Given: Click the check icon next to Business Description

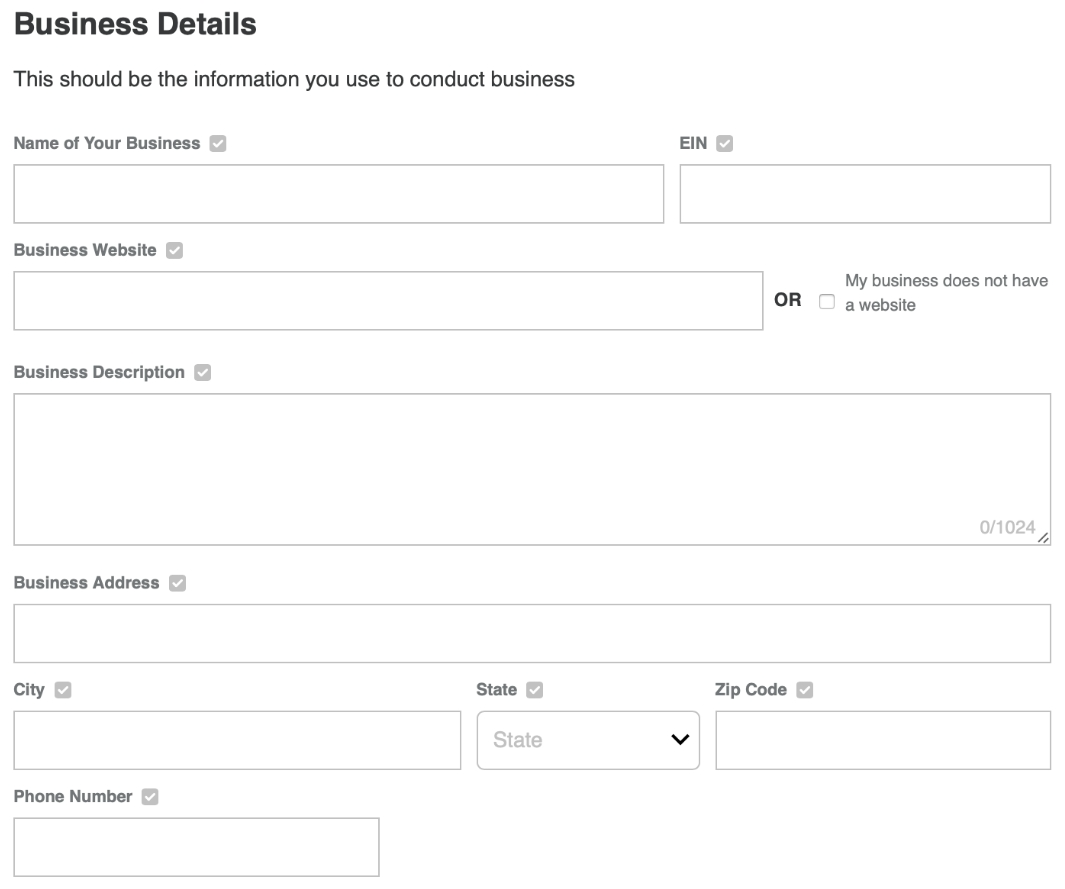Looking at the screenshot, I should click(202, 373).
